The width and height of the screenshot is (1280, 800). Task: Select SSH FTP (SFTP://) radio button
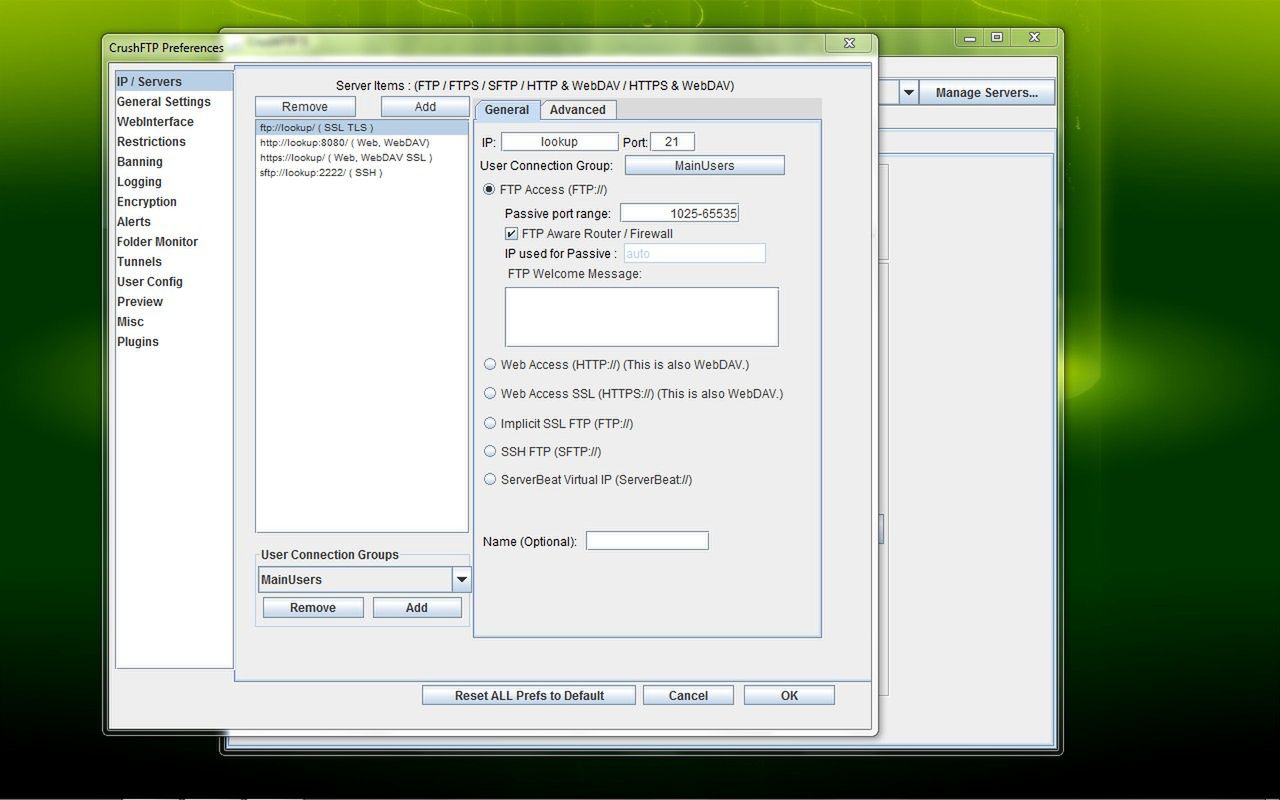click(x=490, y=452)
